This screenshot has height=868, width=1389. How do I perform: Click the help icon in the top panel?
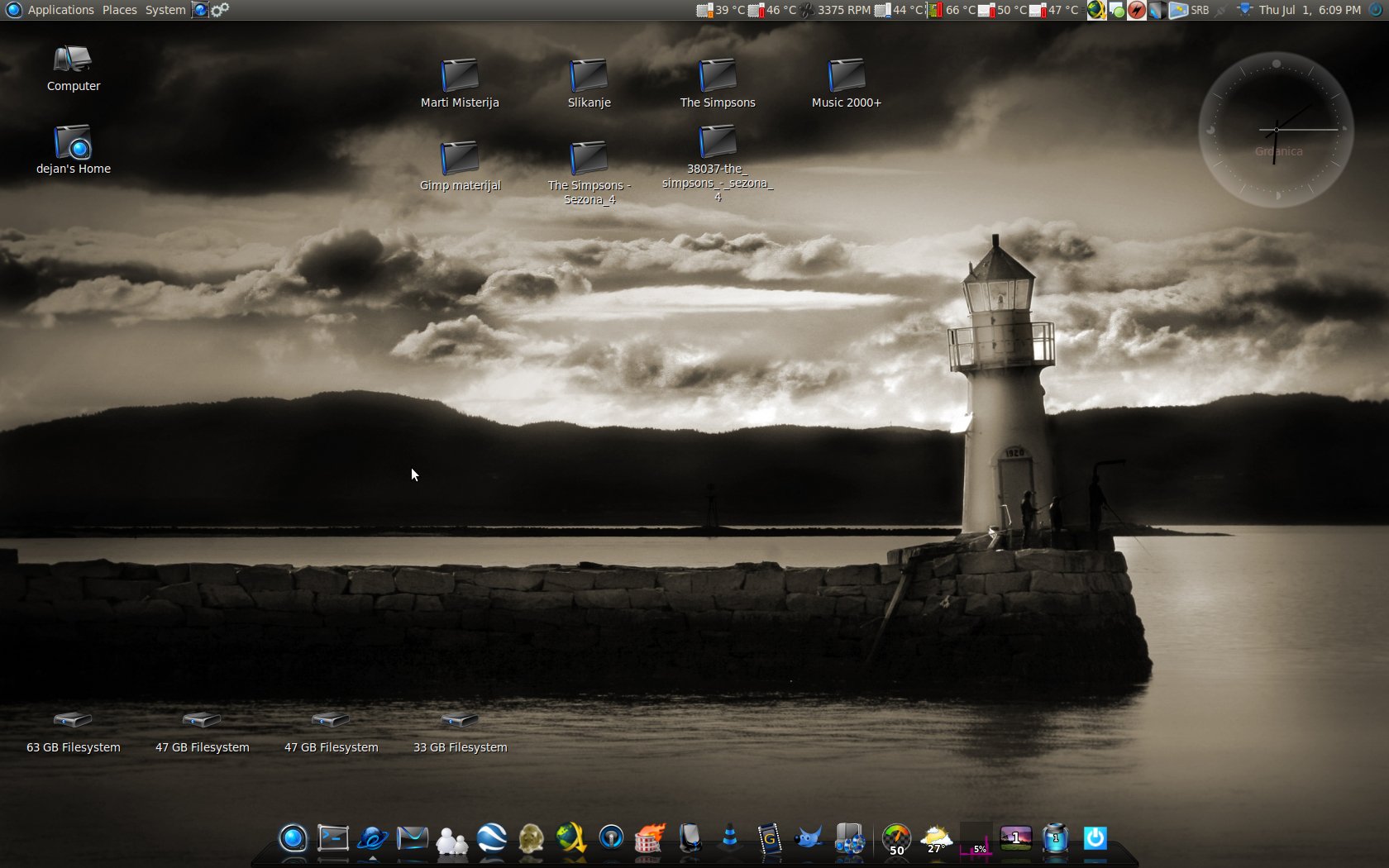click(200, 10)
